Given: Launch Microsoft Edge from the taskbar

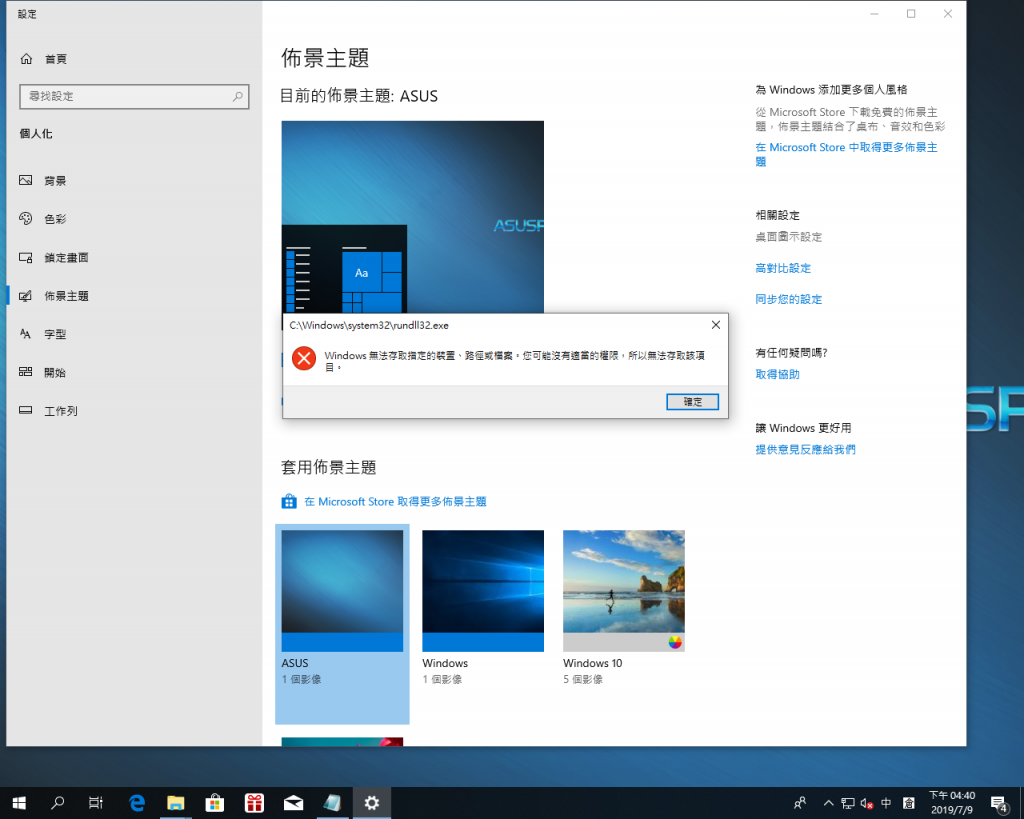Looking at the screenshot, I should (136, 803).
